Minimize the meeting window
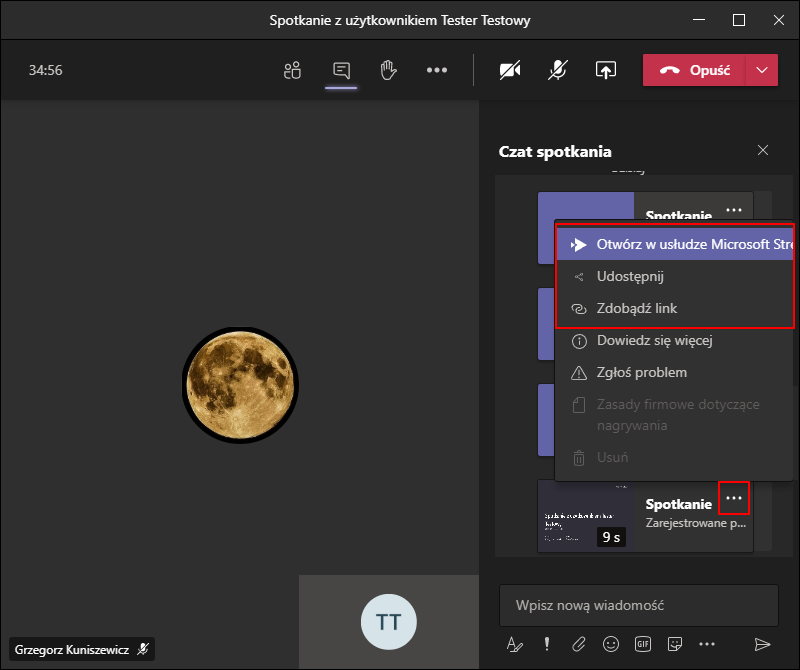The width and height of the screenshot is (800, 670). pos(699,20)
